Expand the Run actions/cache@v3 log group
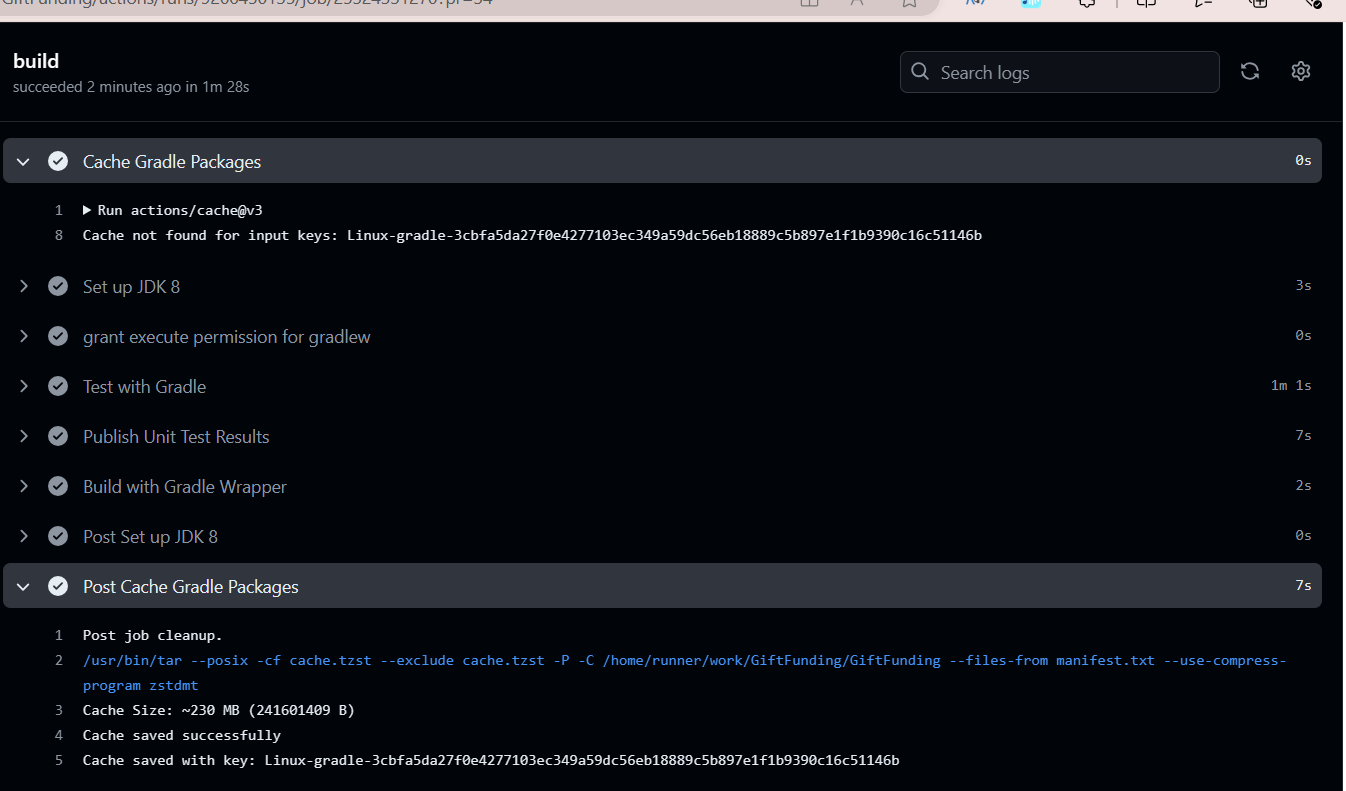Screen dimensions: 1346x791 tap(88, 210)
